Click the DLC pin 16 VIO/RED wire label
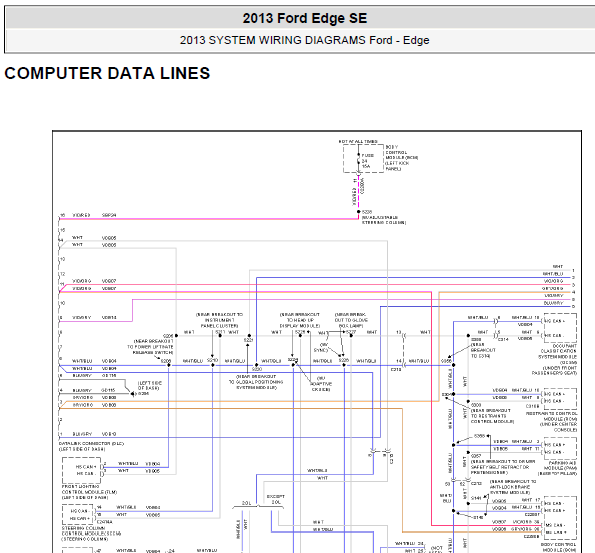595x553 pixels. coord(81,215)
